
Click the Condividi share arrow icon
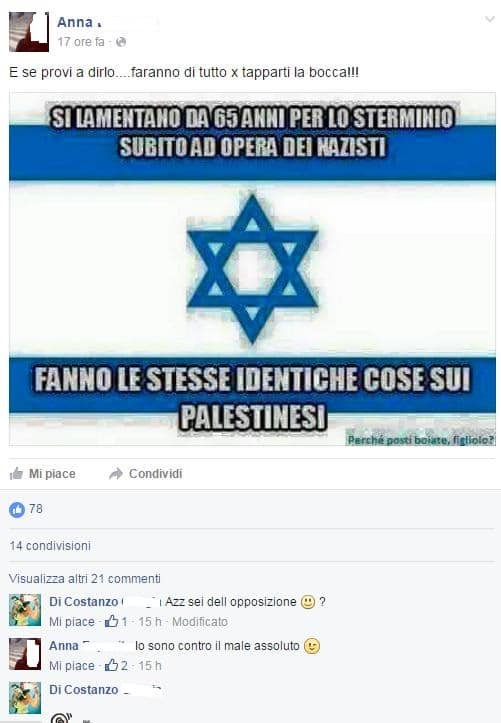(x=116, y=474)
